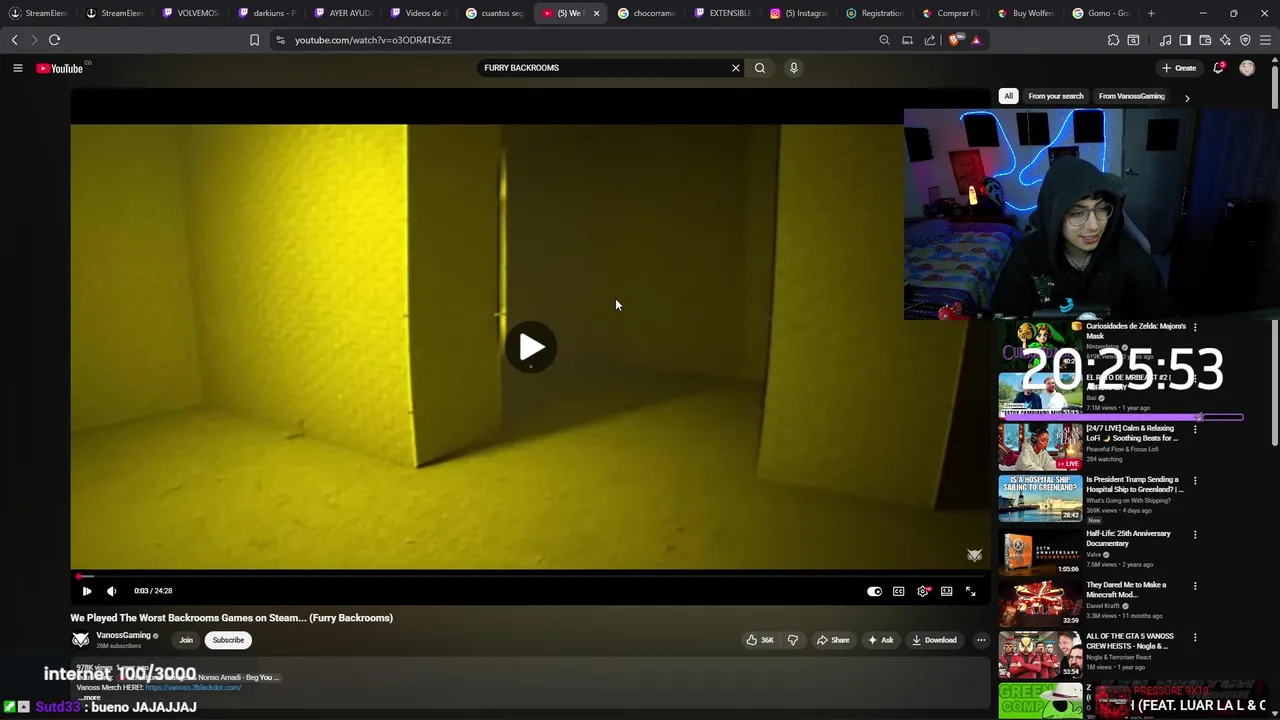Open more actions ellipsis under video

pyautogui.click(x=981, y=640)
